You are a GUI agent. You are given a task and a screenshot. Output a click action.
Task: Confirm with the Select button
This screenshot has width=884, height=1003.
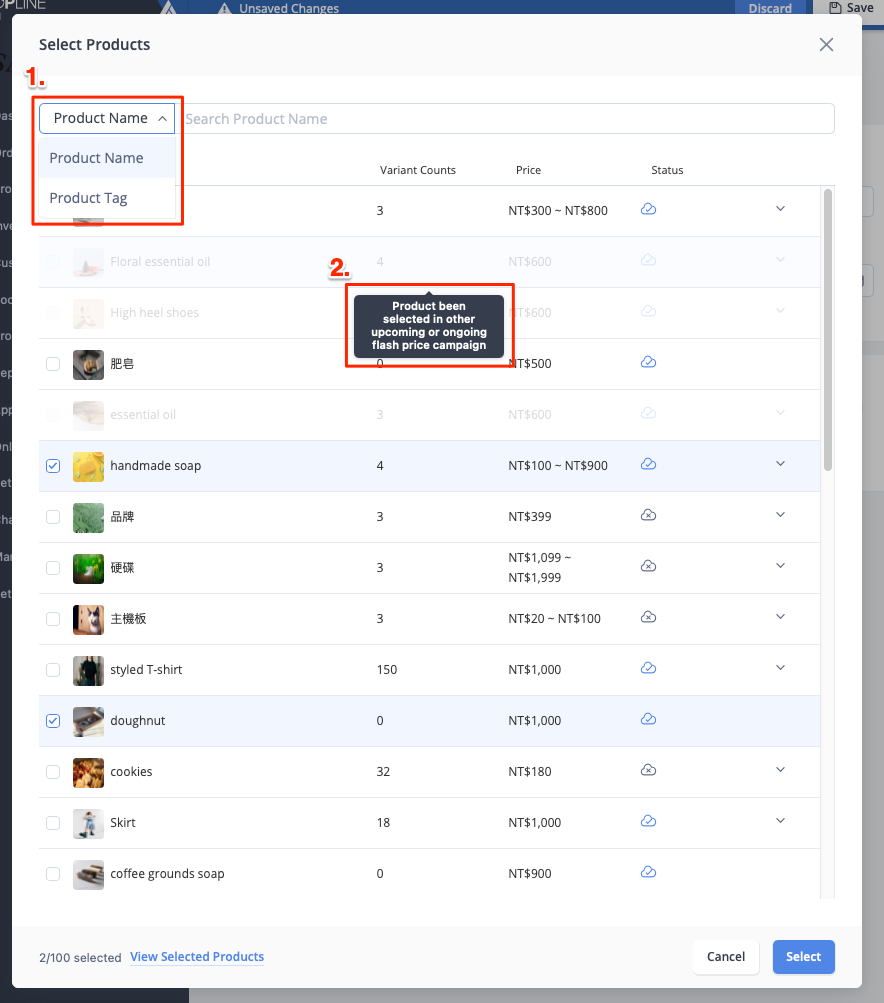point(803,957)
